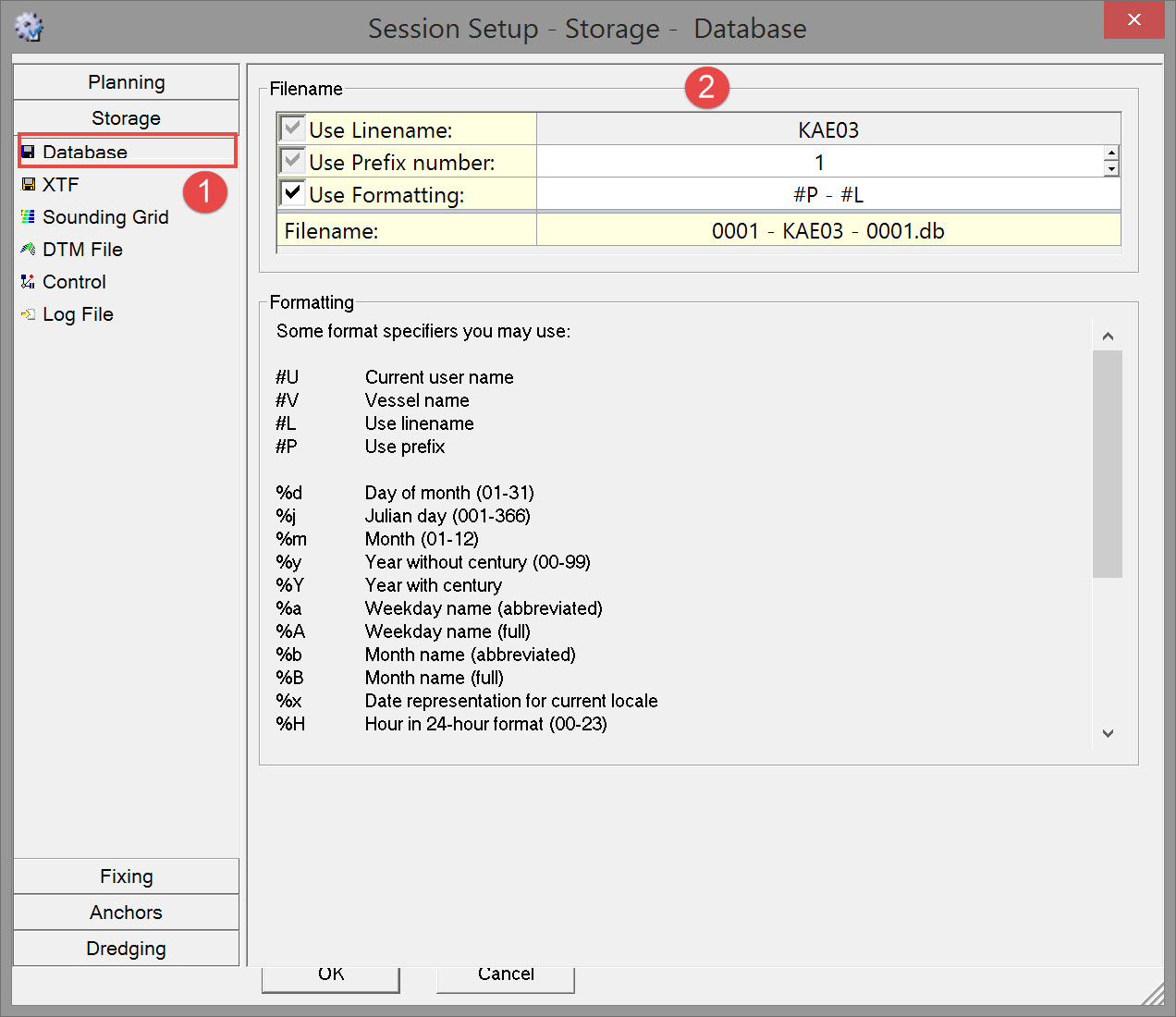Toggle the Use Linename checkbox
This screenshot has width=1176, height=1017.
tap(292, 129)
